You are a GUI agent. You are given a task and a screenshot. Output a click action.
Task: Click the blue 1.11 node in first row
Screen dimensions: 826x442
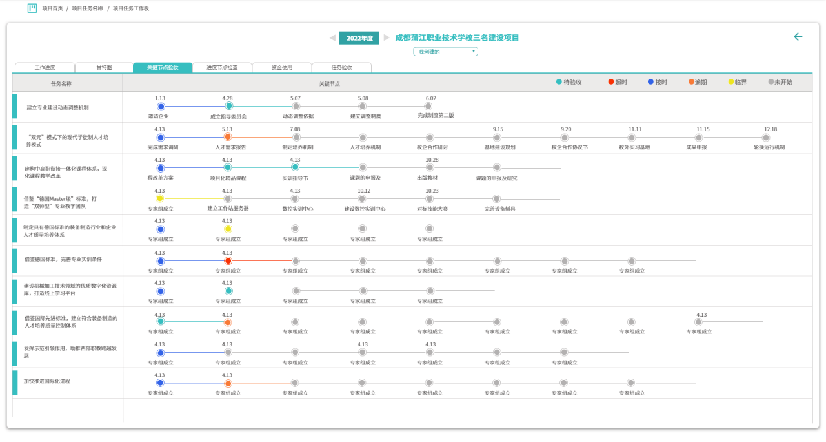coord(160,106)
